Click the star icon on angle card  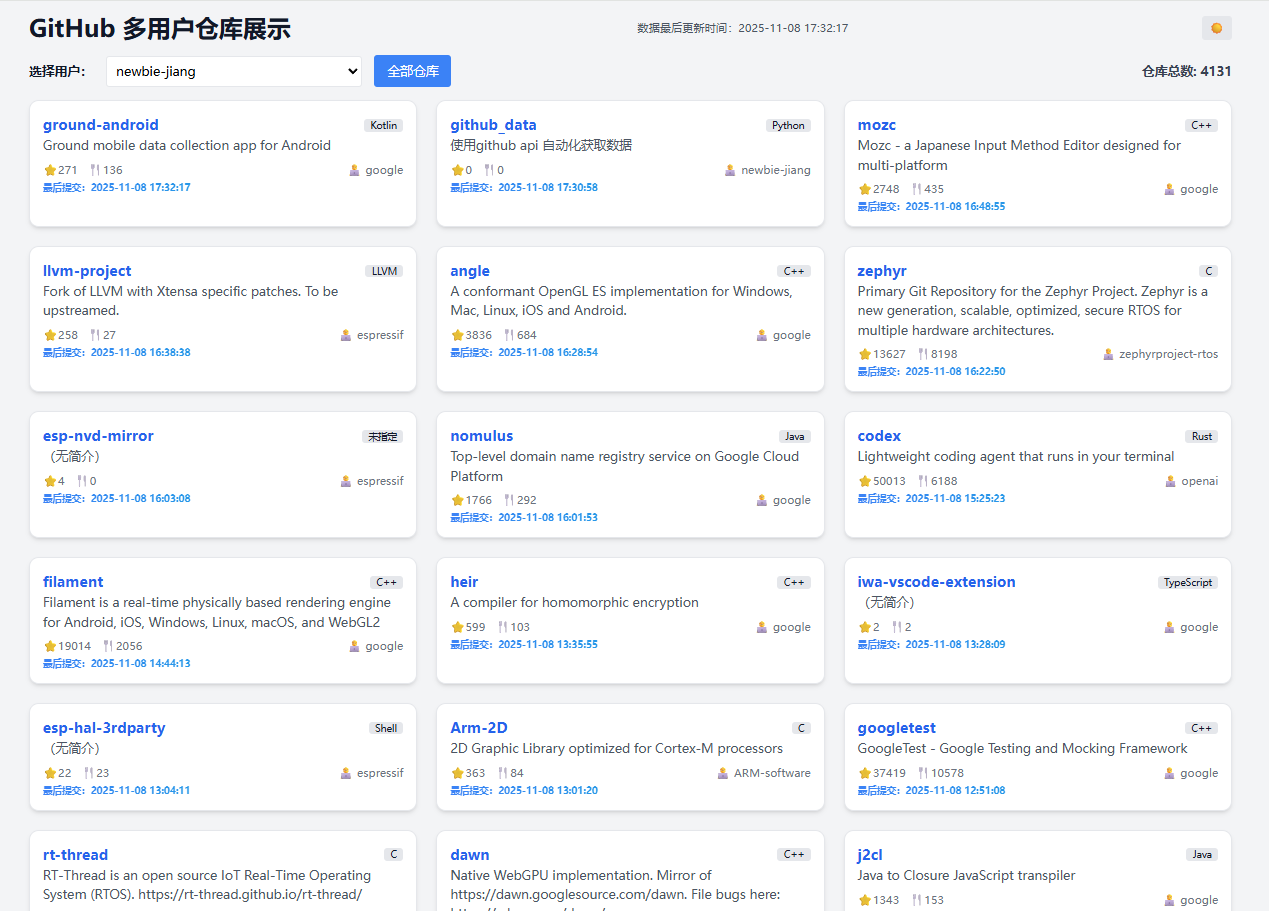click(457, 335)
